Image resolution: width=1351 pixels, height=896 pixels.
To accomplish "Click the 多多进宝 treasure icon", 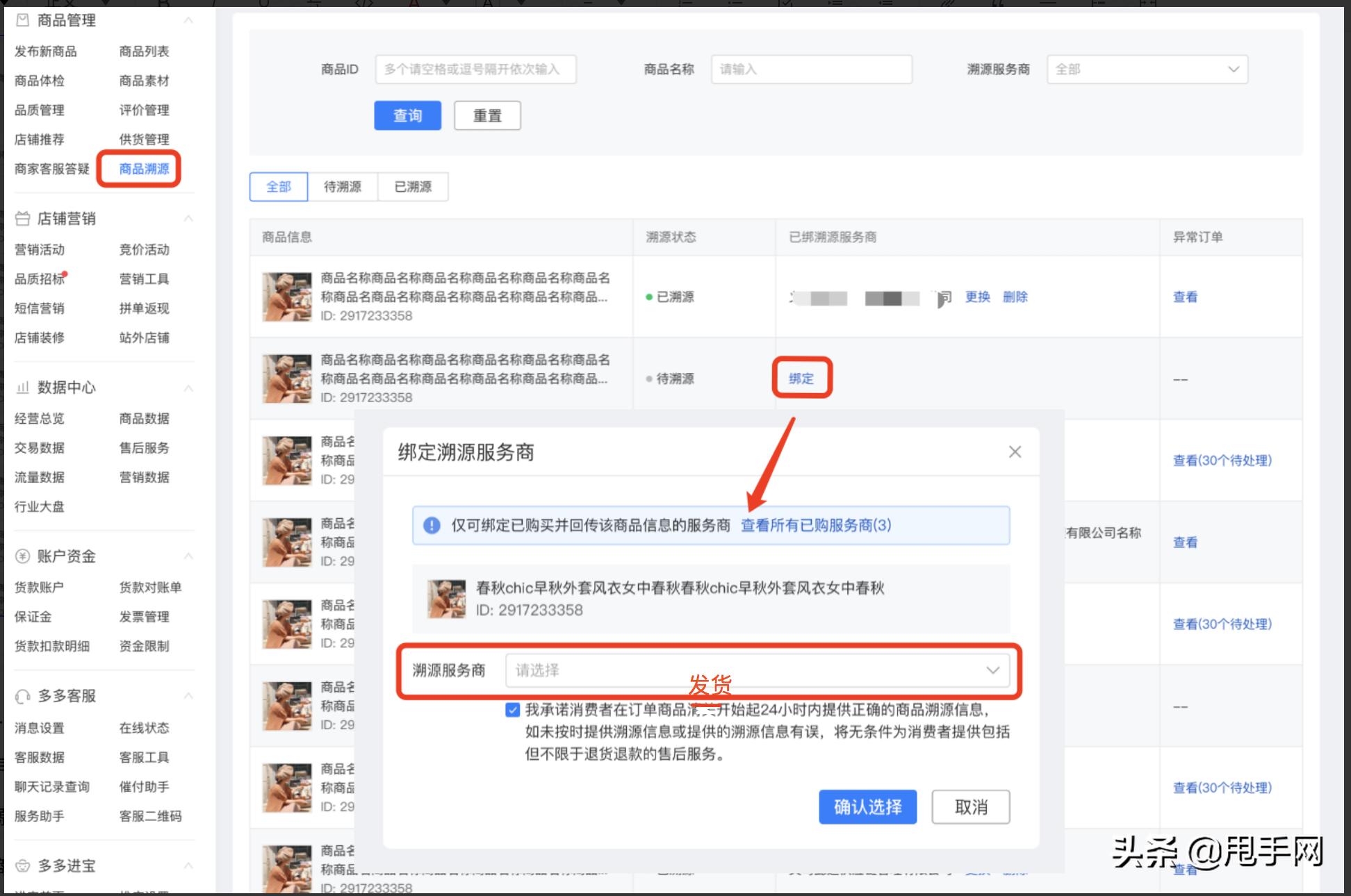I will [x=22, y=865].
